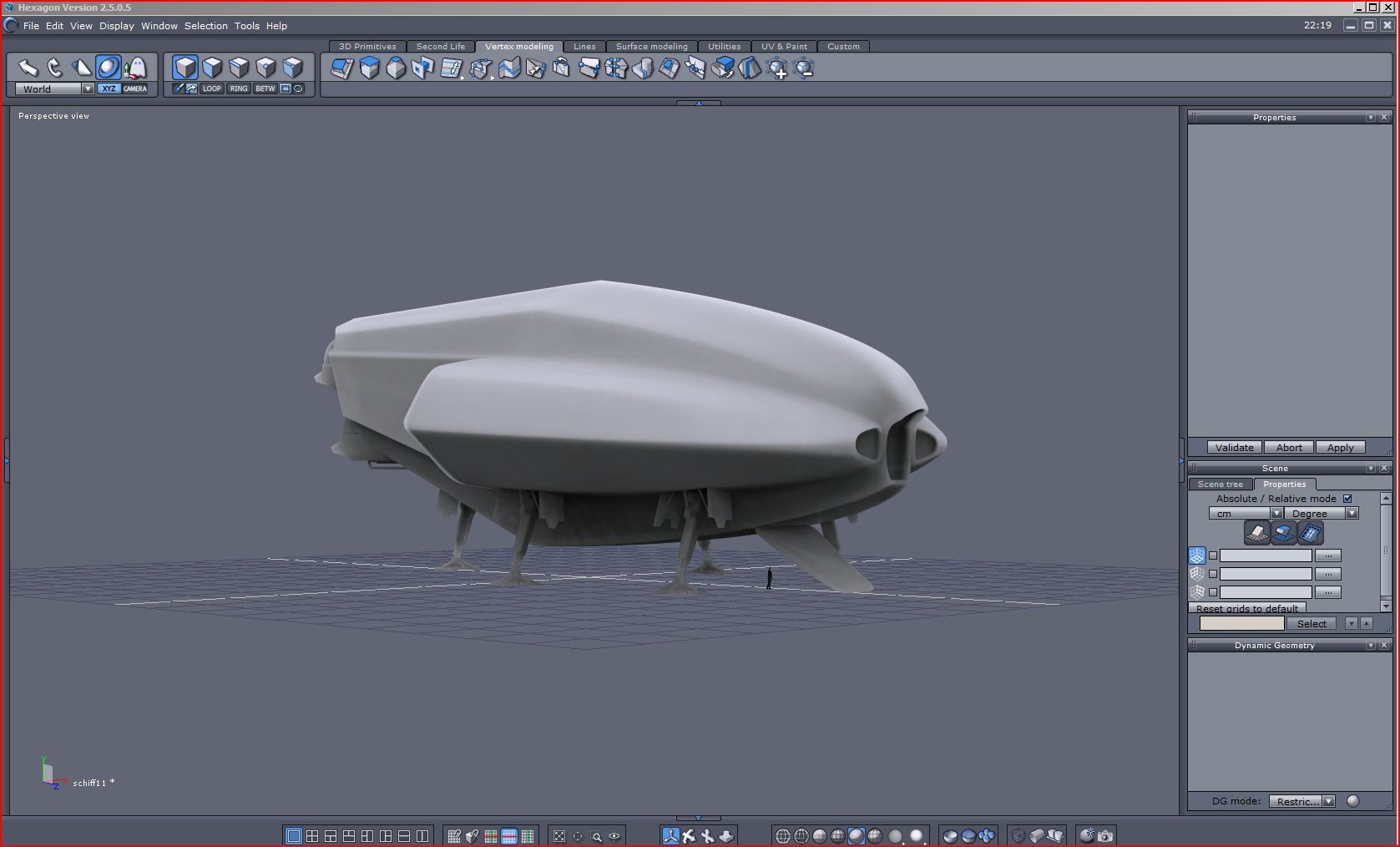Click the beige color swatch beside Select
The height and width of the screenshot is (847, 1400).
tap(1241, 624)
